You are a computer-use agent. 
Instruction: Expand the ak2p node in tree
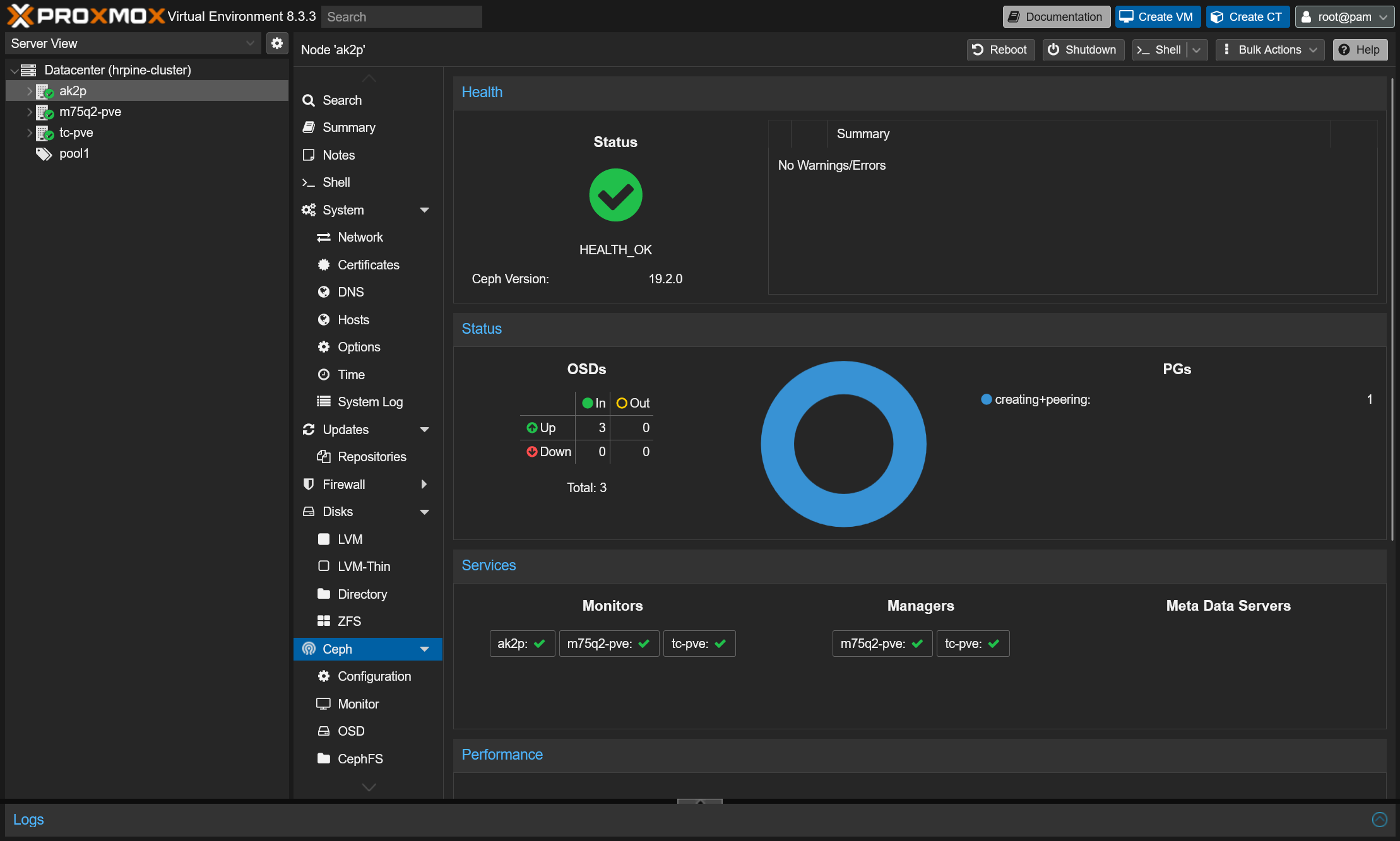[x=29, y=91]
